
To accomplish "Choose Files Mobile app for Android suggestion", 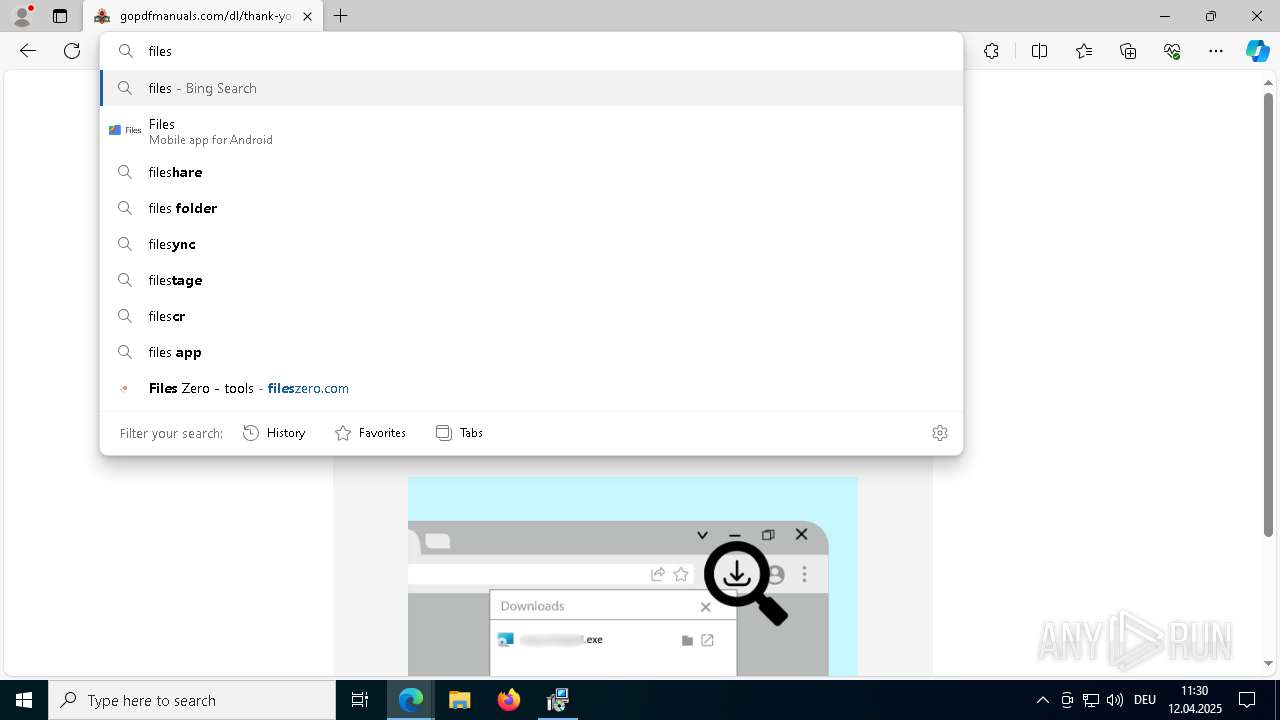I will pyautogui.click(x=531, y=131).
